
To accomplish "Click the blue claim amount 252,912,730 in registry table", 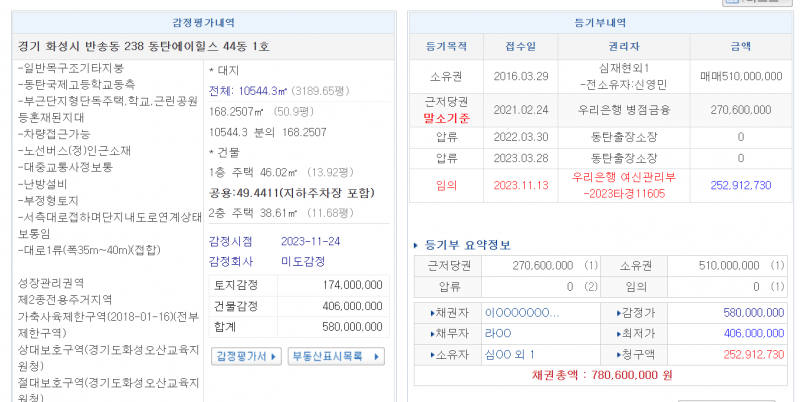I will 740,185.
